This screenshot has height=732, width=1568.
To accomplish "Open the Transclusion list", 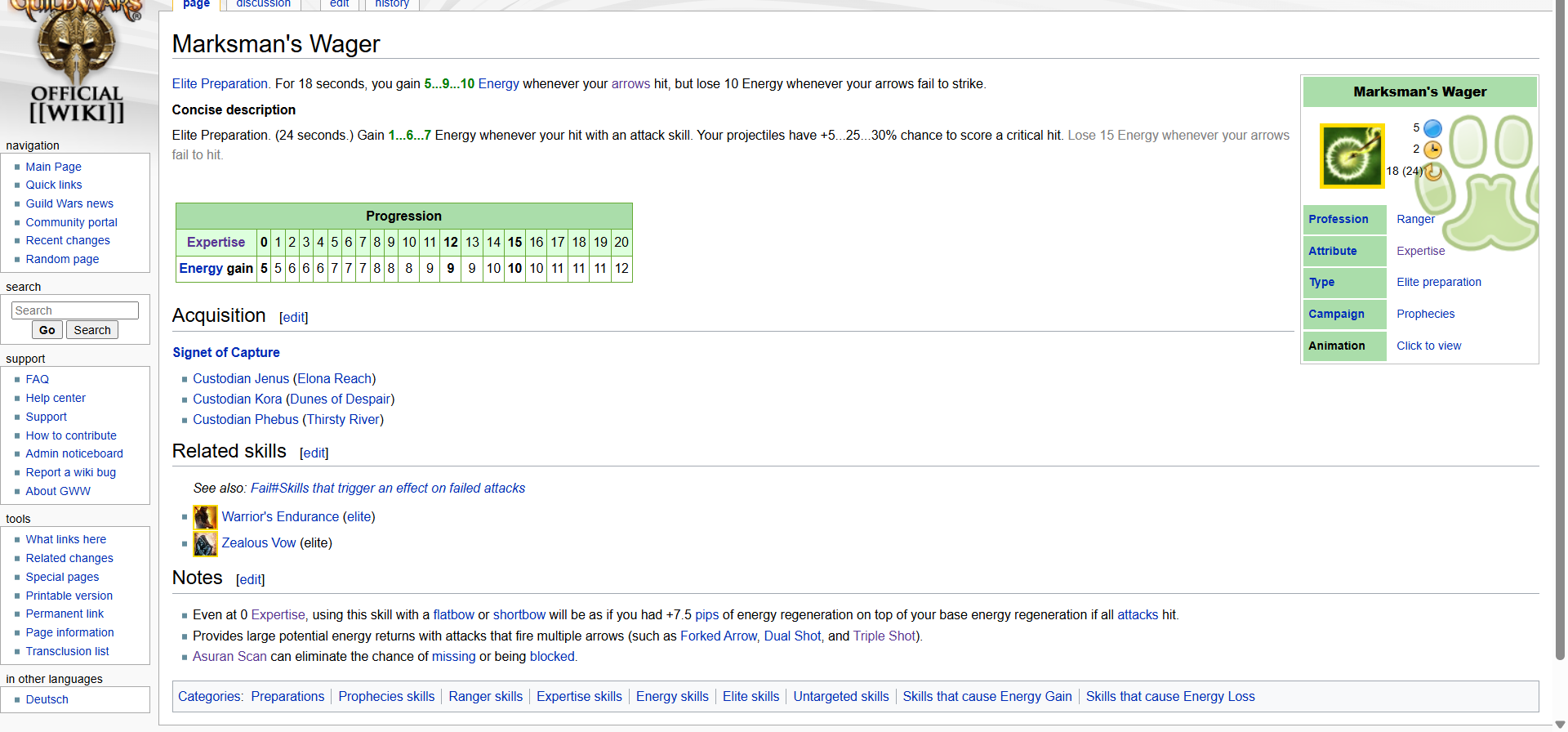I will 67,651.
